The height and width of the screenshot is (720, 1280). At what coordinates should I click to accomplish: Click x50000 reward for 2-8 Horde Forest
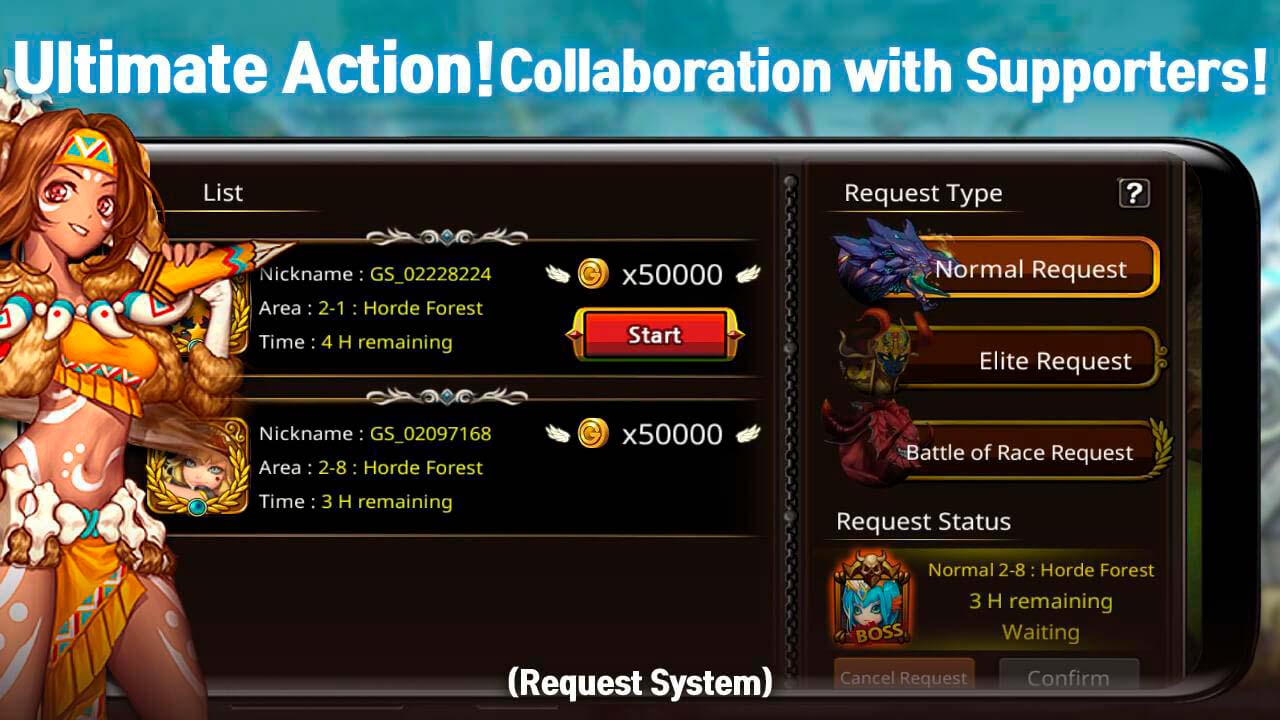[x=672, y=434]
